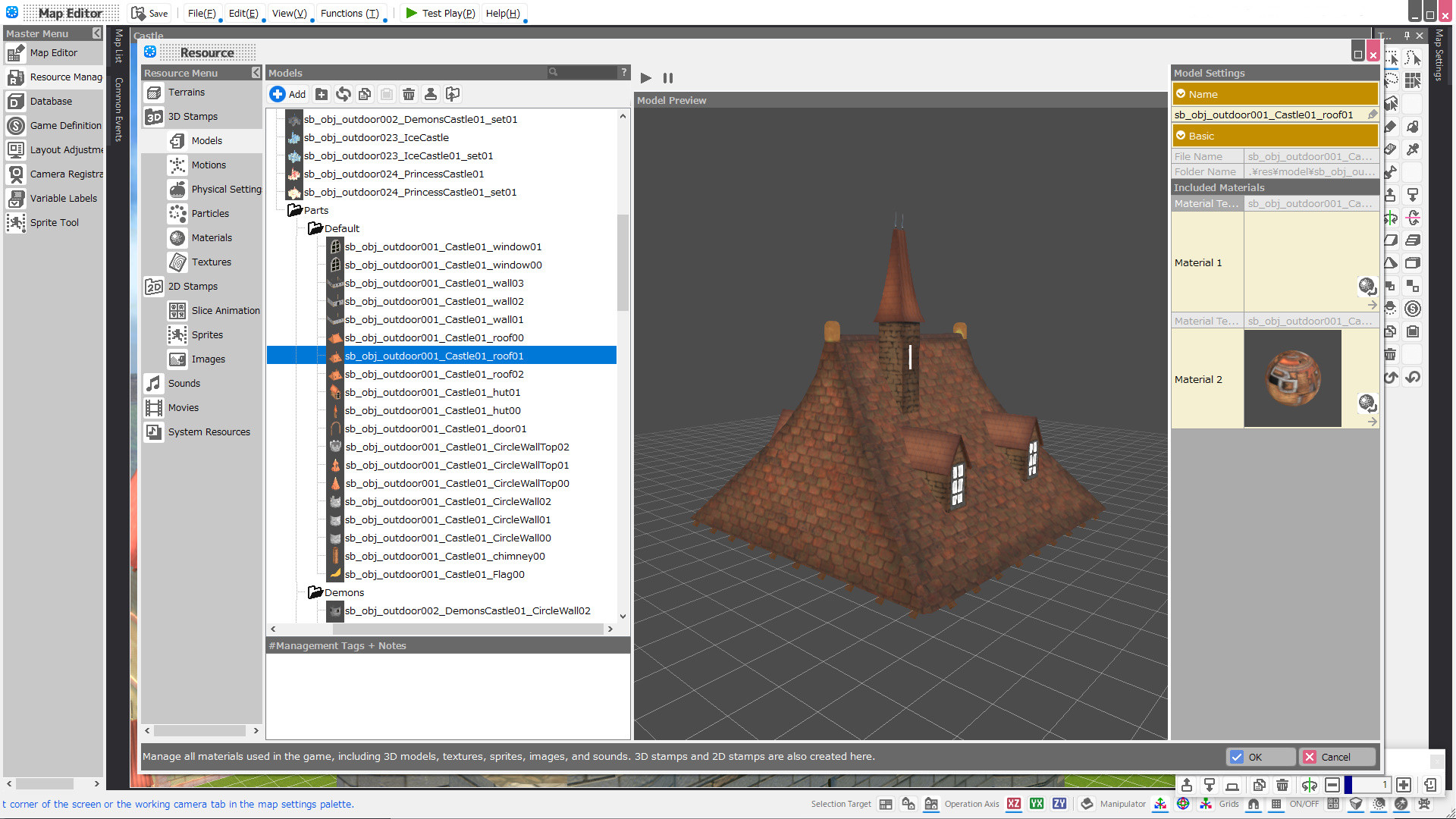Select the copy/duplicate model icon
This screenshot has width=1456, height=819.
(364, 94)
